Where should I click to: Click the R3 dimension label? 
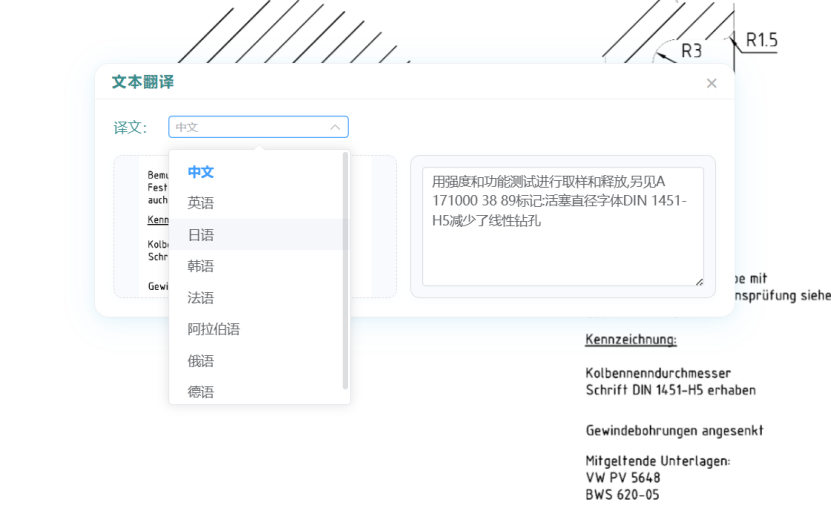tap(691, 51)
